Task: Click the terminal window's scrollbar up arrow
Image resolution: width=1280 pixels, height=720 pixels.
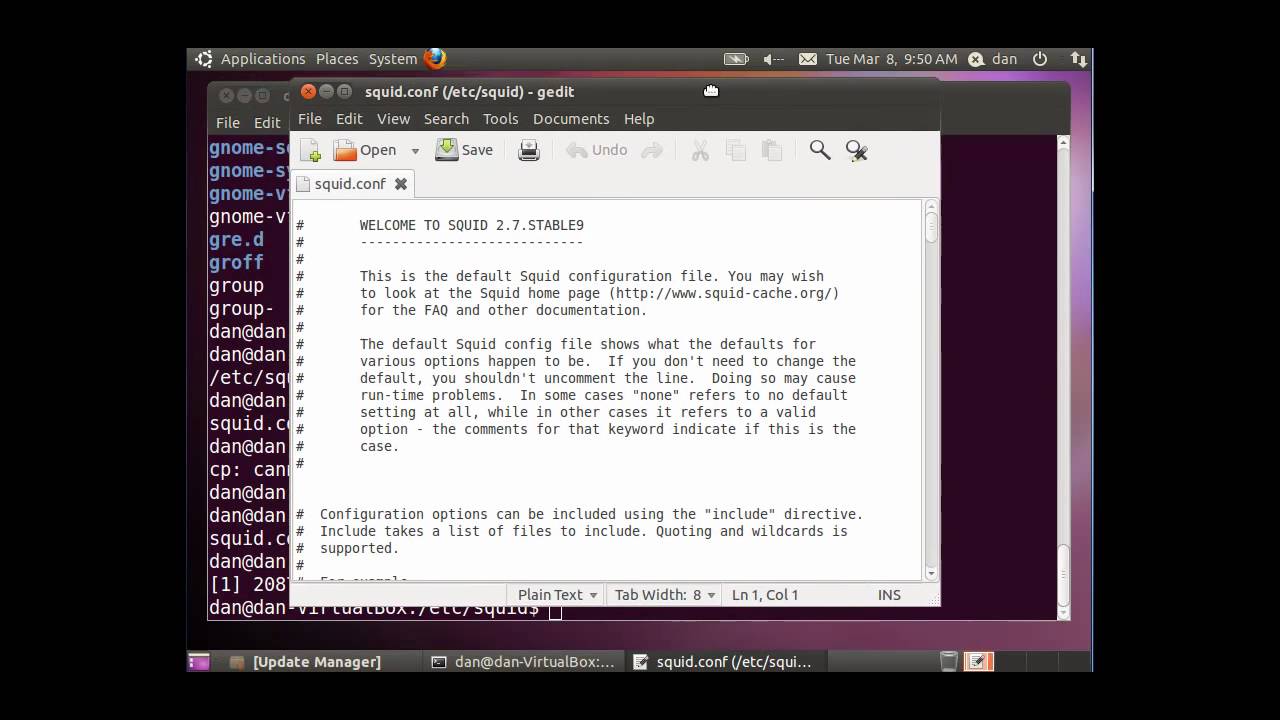Action: (1063, 143)
